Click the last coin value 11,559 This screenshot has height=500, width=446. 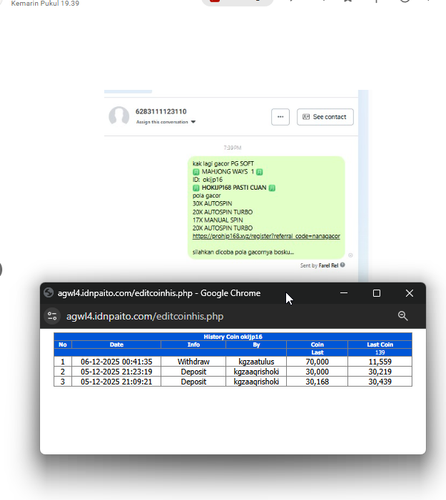pyautogui.click(x=380, y=362)
